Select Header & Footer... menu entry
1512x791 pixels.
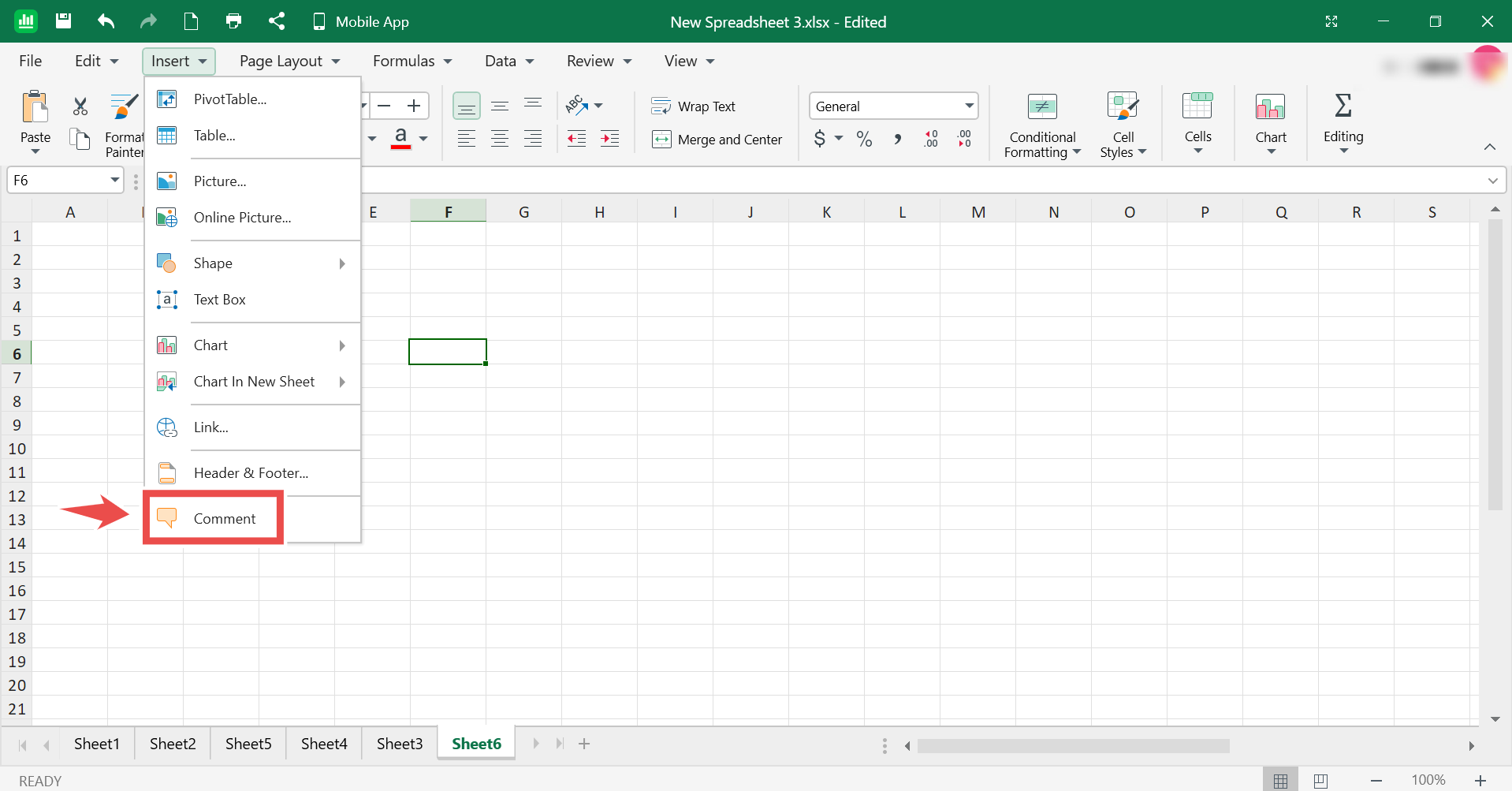[x=252, y=472]
